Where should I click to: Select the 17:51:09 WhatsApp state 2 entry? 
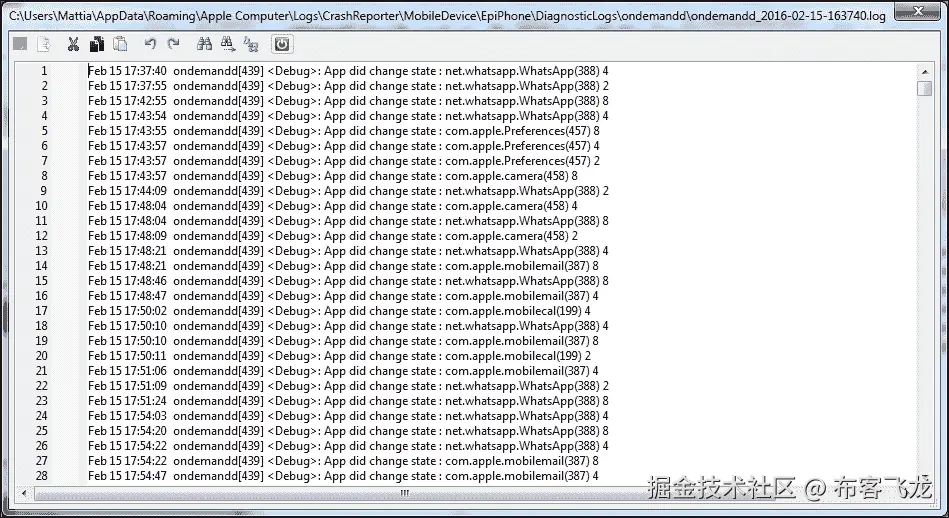tap(348, 385)
